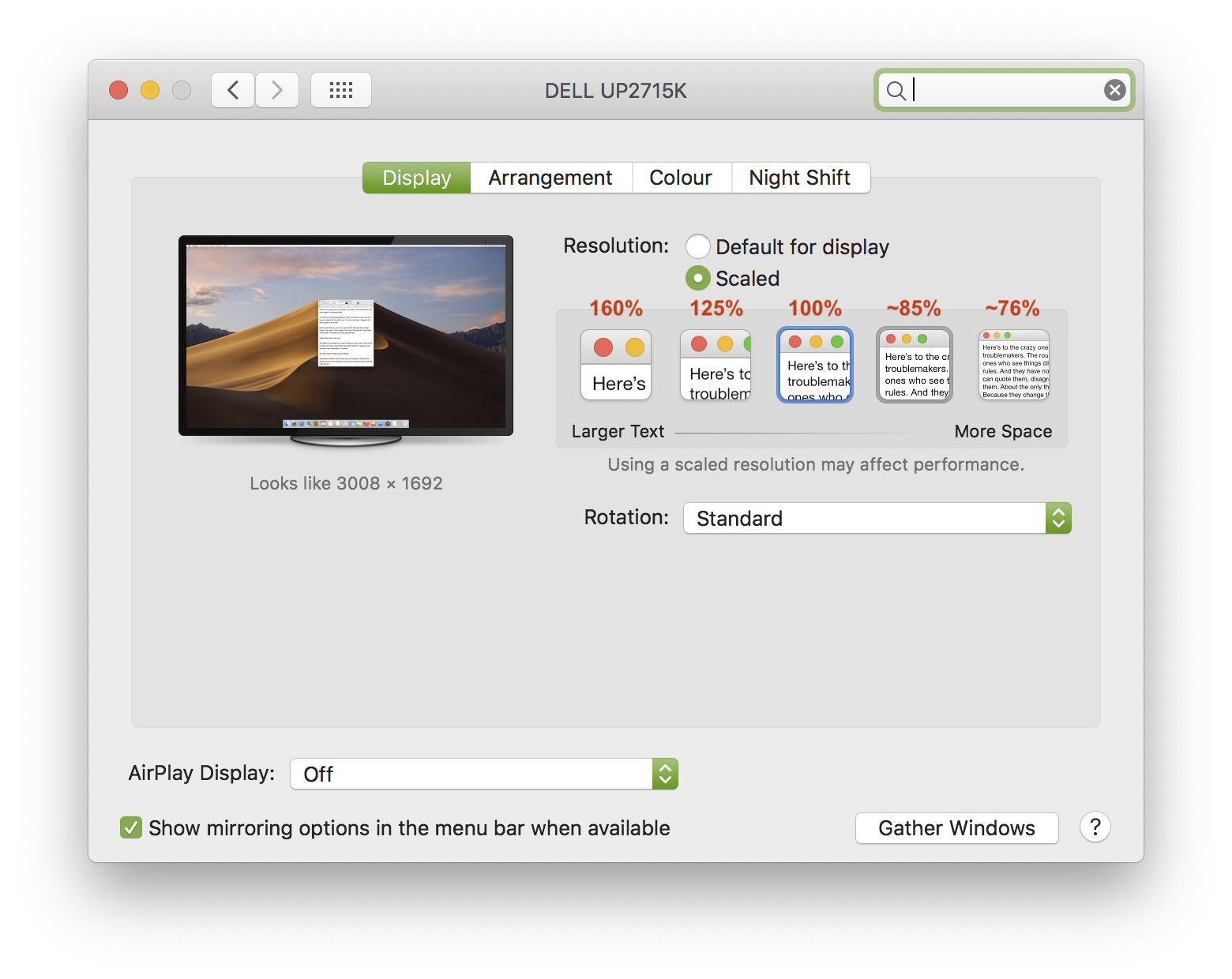Clear the search field with the X icon

(x=1114, y=90)
